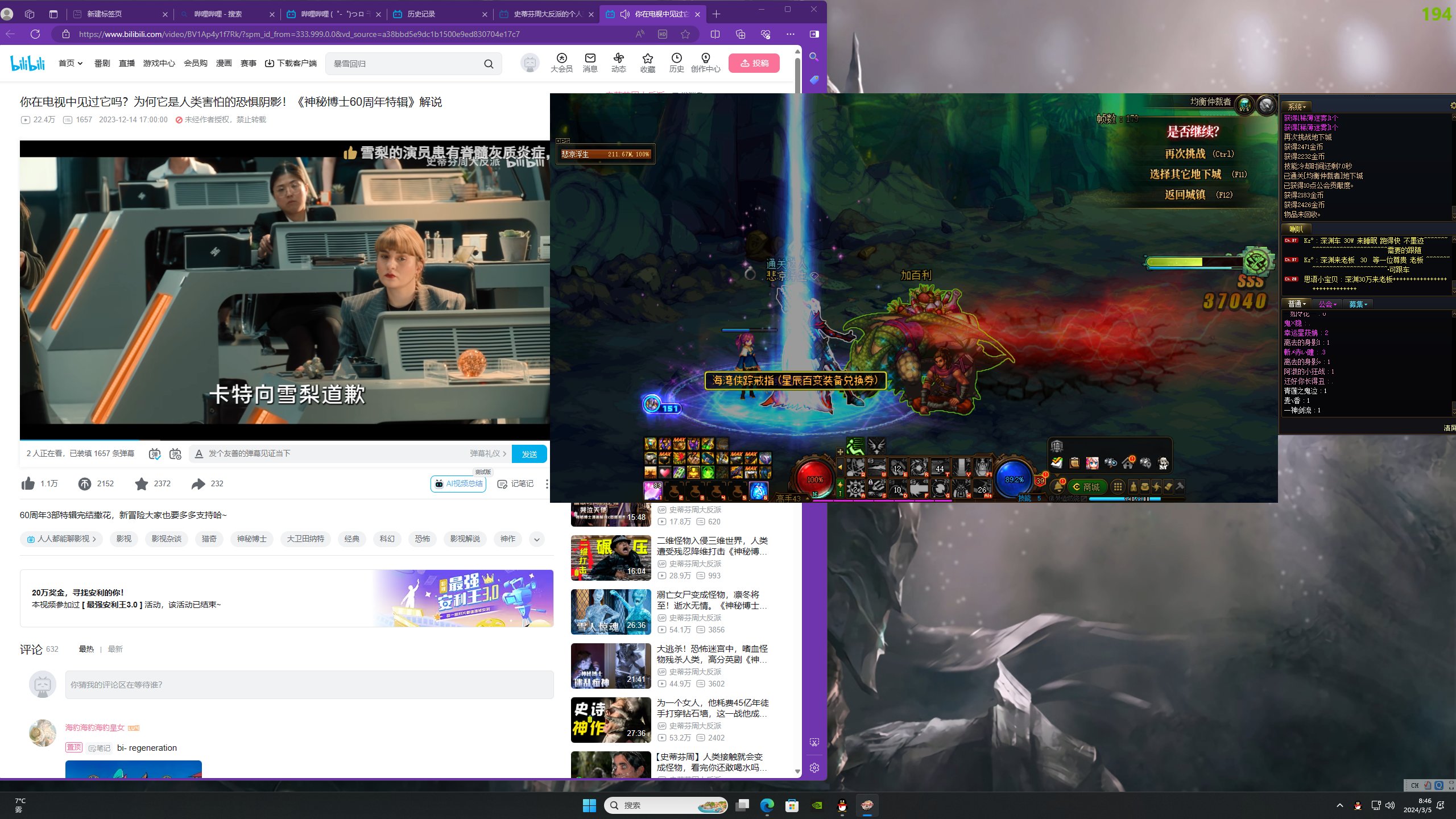Click the search magnifier in Bilibili search box

(x=489, y=64)
